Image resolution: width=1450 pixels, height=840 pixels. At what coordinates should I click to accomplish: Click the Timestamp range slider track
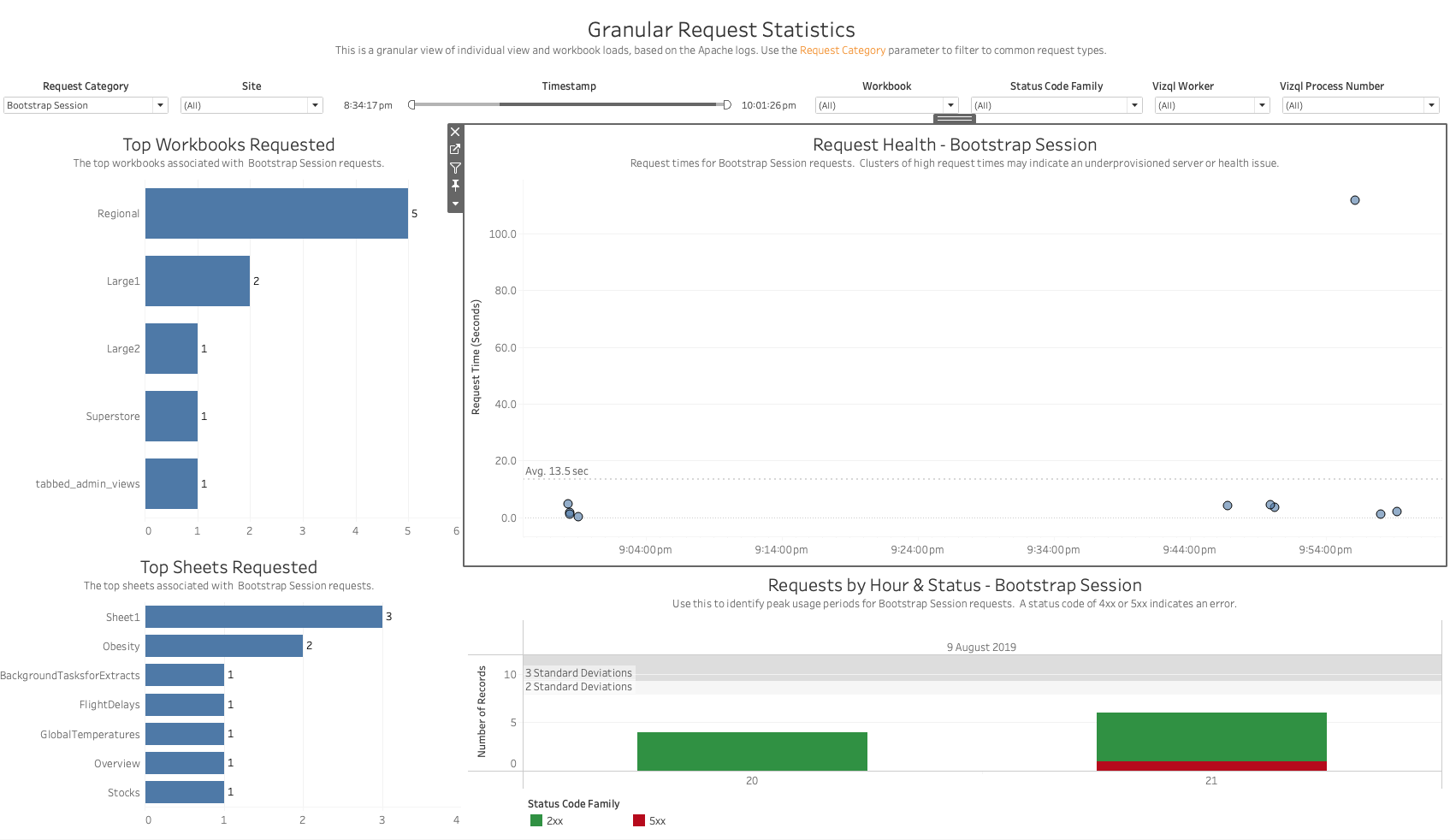(x=569, y=104)
